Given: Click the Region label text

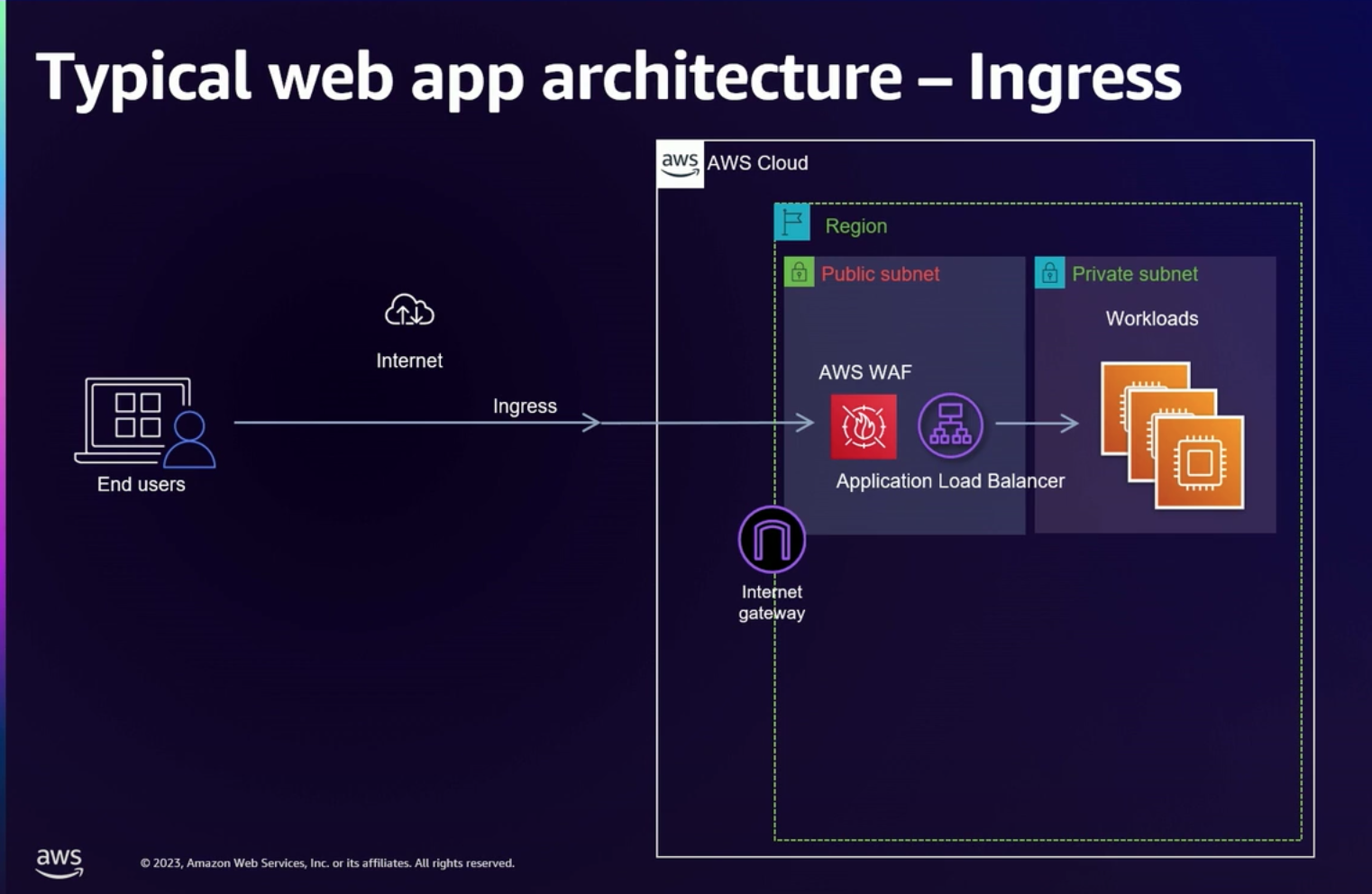Looking at the screenshot, I should [856, 225].
